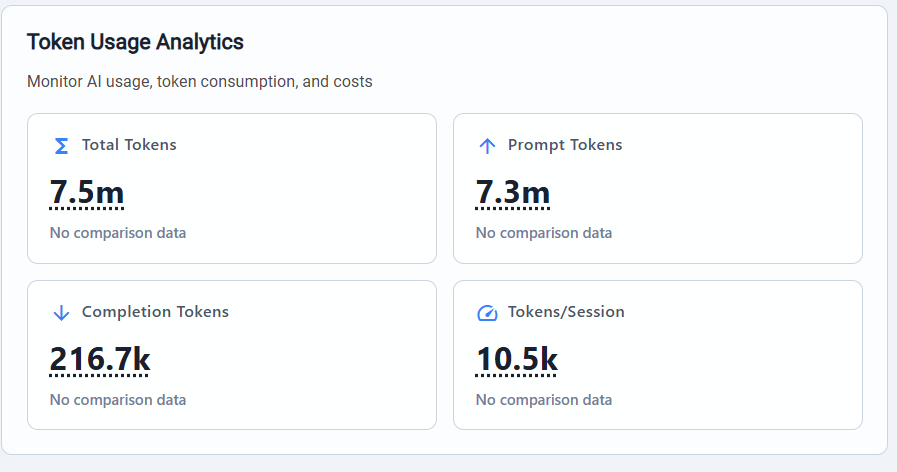This screenshot has width=897, height=472.
Task: Click 'No comparison data' under Prompt Tokens
Action: (x=544, y=233)
